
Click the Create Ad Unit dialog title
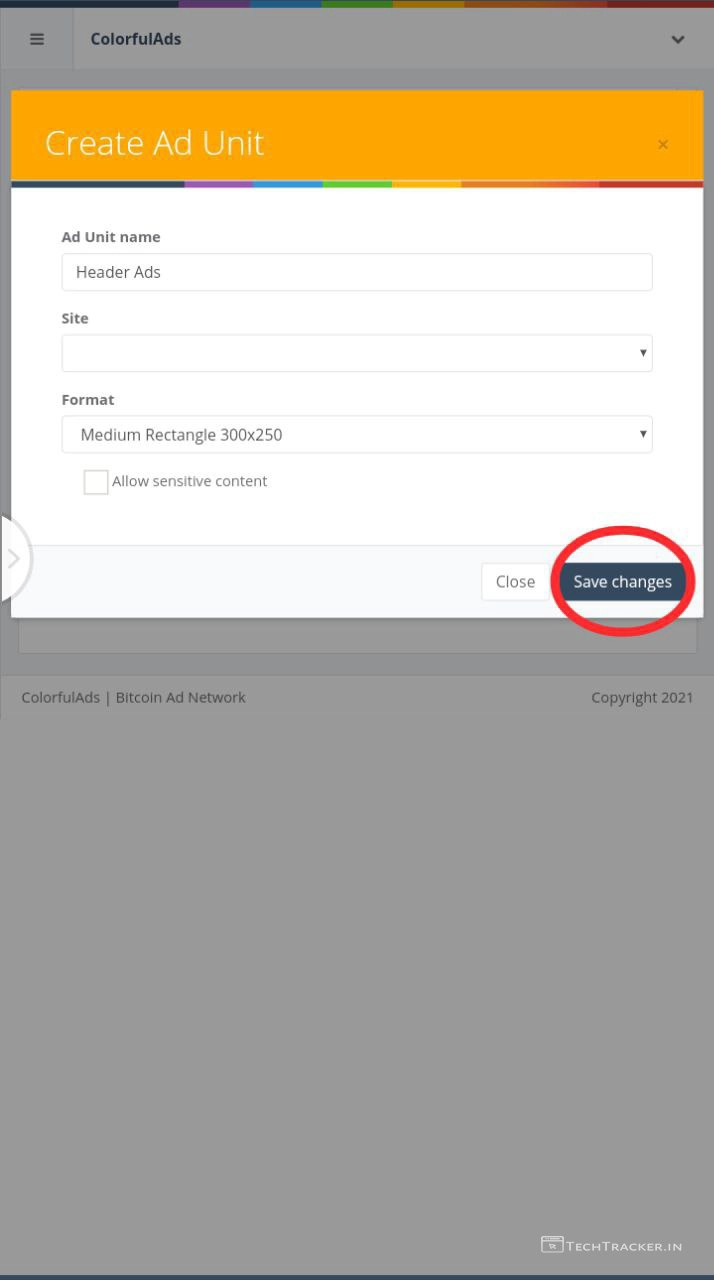155,143
